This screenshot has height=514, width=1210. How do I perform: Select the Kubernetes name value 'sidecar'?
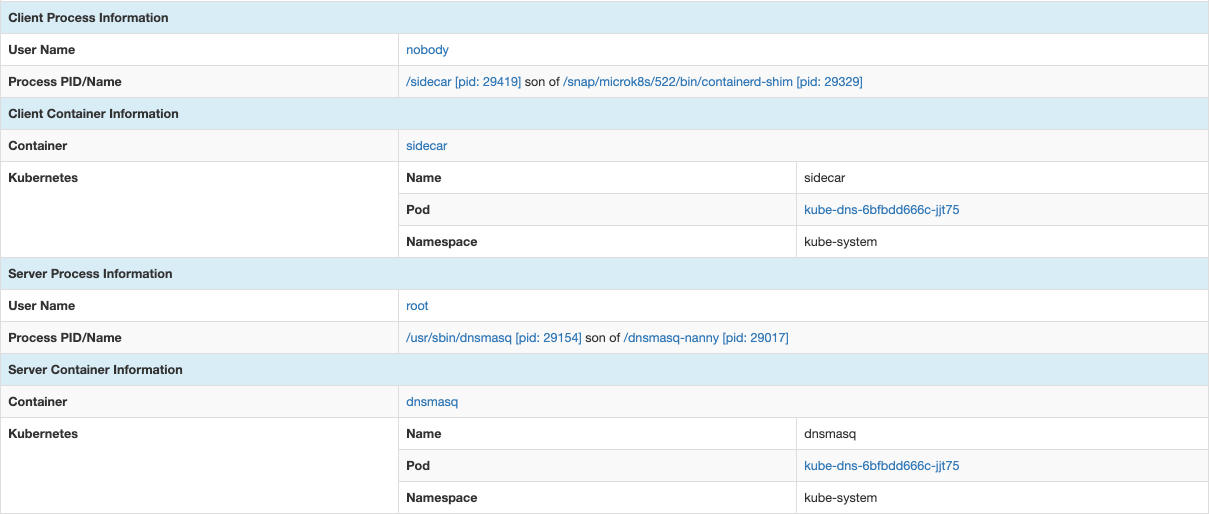pyautogui.click(x=825, y=178)
